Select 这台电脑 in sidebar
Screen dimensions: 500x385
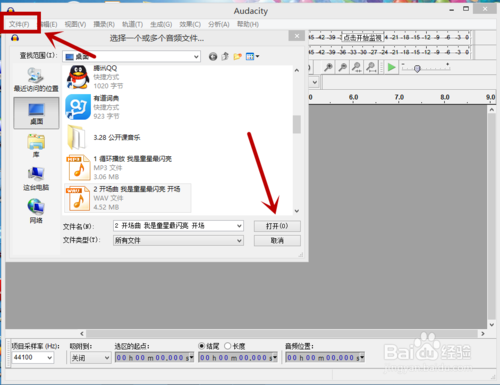point(36,179)
